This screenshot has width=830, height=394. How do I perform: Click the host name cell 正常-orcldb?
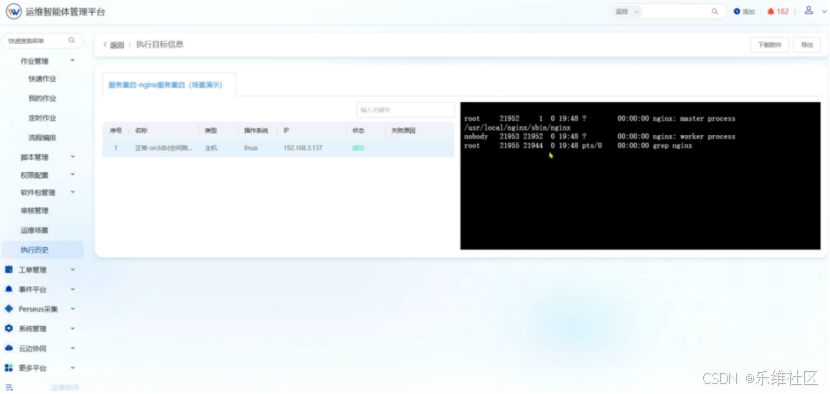tap(164, 148)
